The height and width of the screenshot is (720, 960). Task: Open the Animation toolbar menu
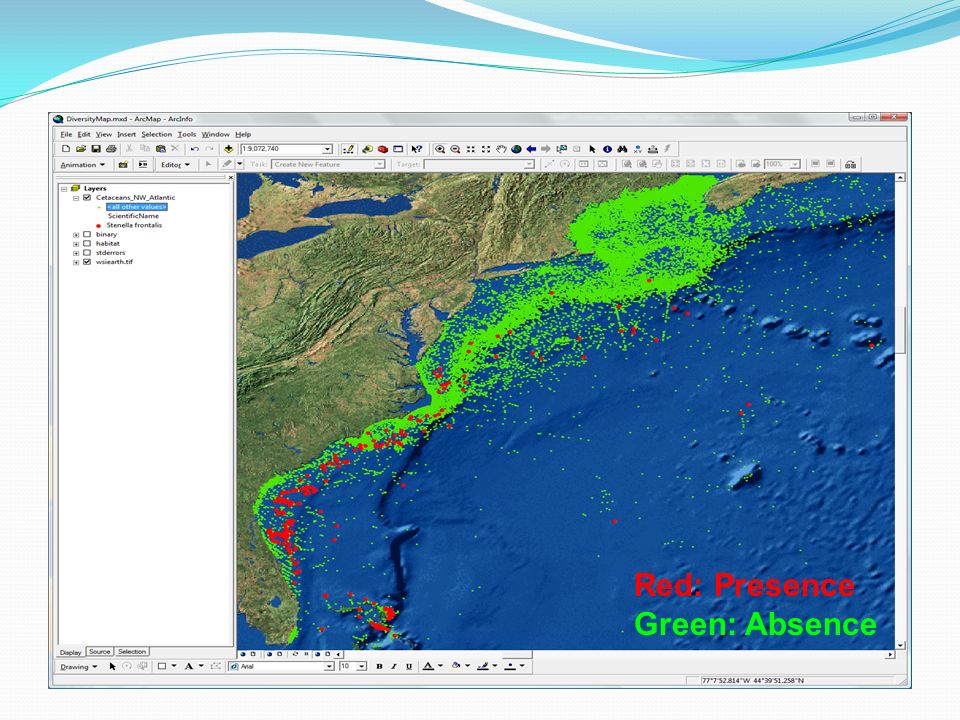coord(83,165)
